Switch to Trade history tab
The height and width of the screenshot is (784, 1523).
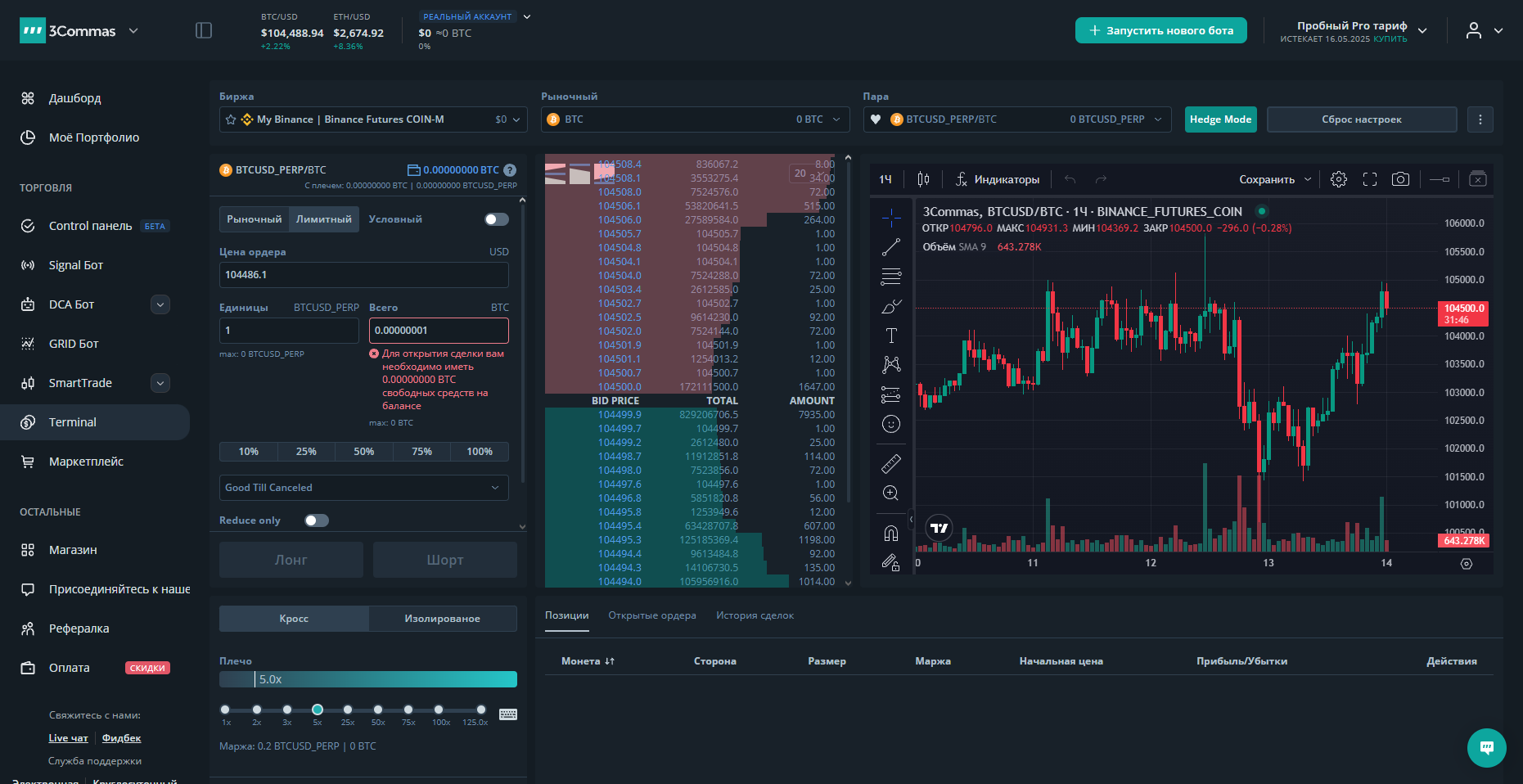pyautogui.click(x=755, y=615)
